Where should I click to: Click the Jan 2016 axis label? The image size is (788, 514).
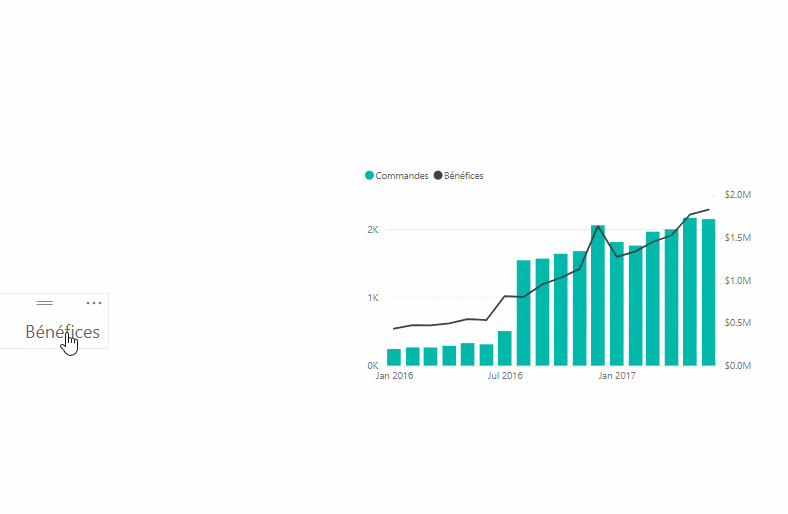point(394,375)
